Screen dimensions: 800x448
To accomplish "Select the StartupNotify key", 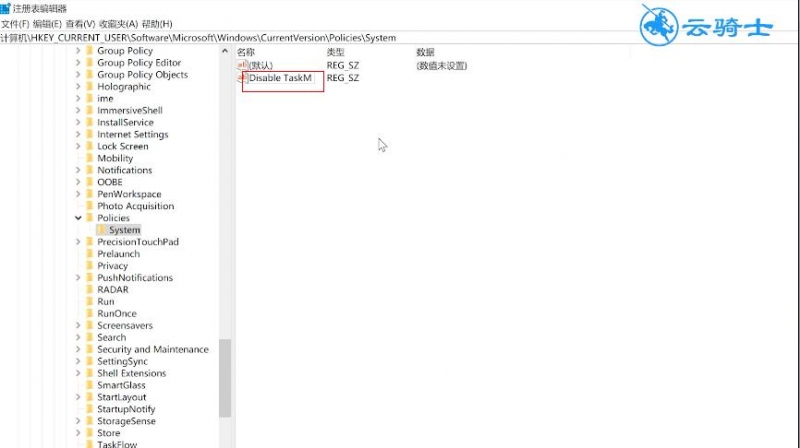I will [x=126, y=409].
